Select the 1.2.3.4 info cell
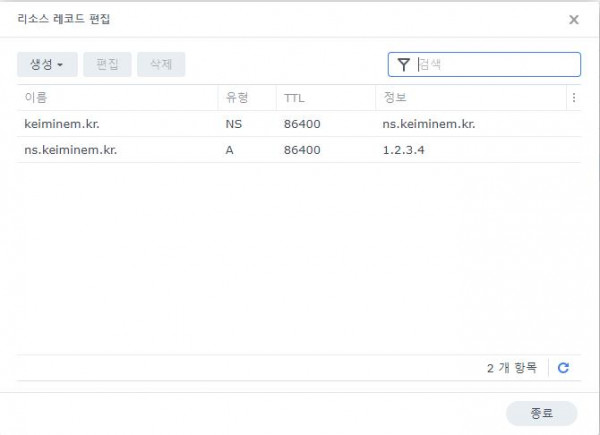Viewport: 600px width, 435px height. [x=405, y=150]
